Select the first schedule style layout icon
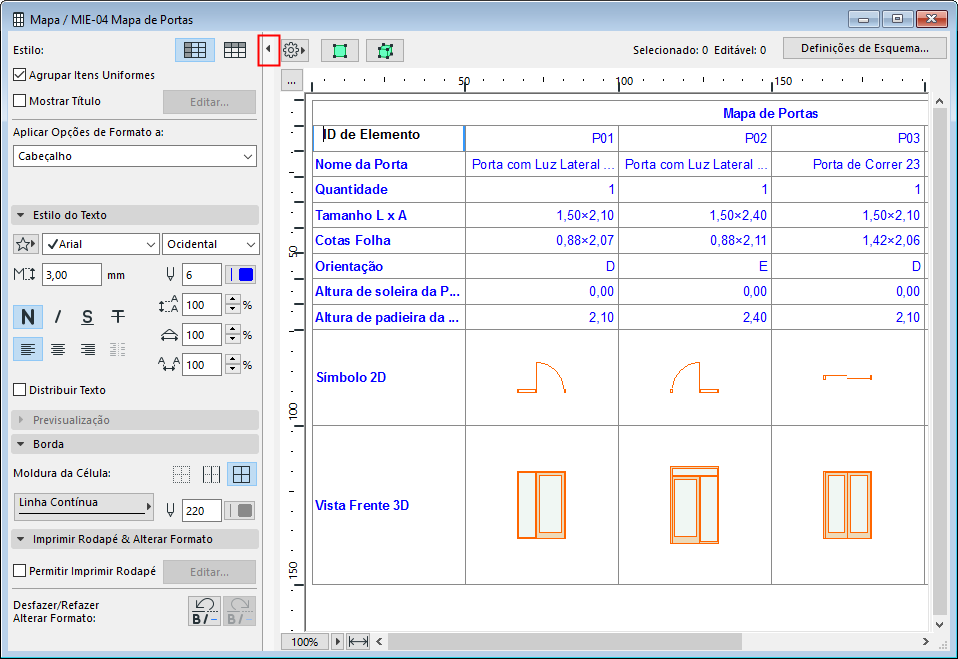The width and height of the screenshot is (958, 659). click(194, 50)
